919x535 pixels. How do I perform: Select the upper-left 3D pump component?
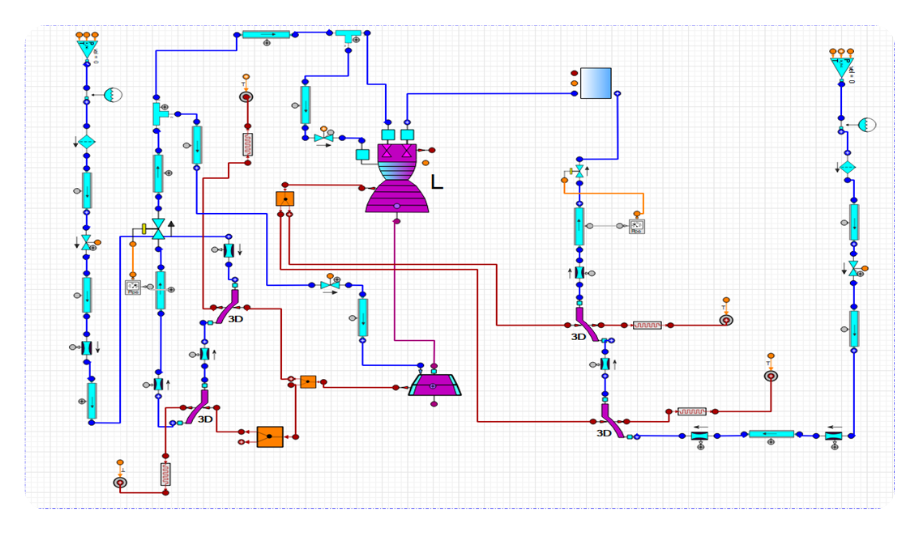point(228,306)
